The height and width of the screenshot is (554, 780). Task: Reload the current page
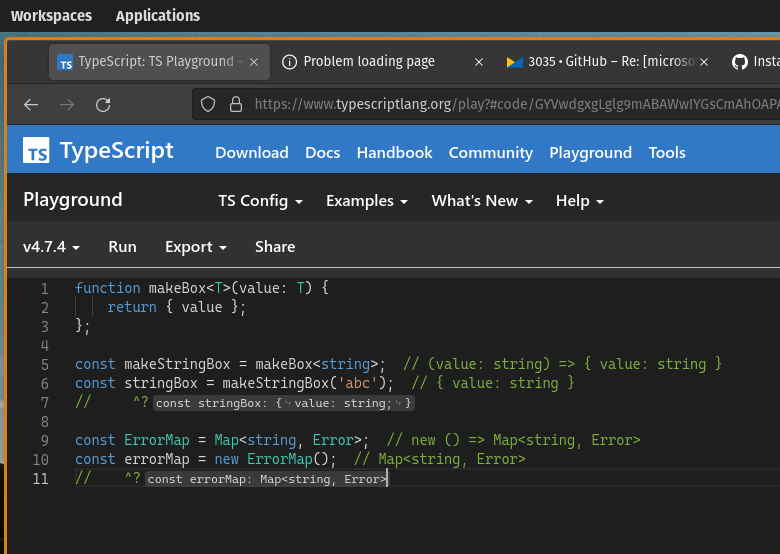pyautogui.click(x=103, y=104)
